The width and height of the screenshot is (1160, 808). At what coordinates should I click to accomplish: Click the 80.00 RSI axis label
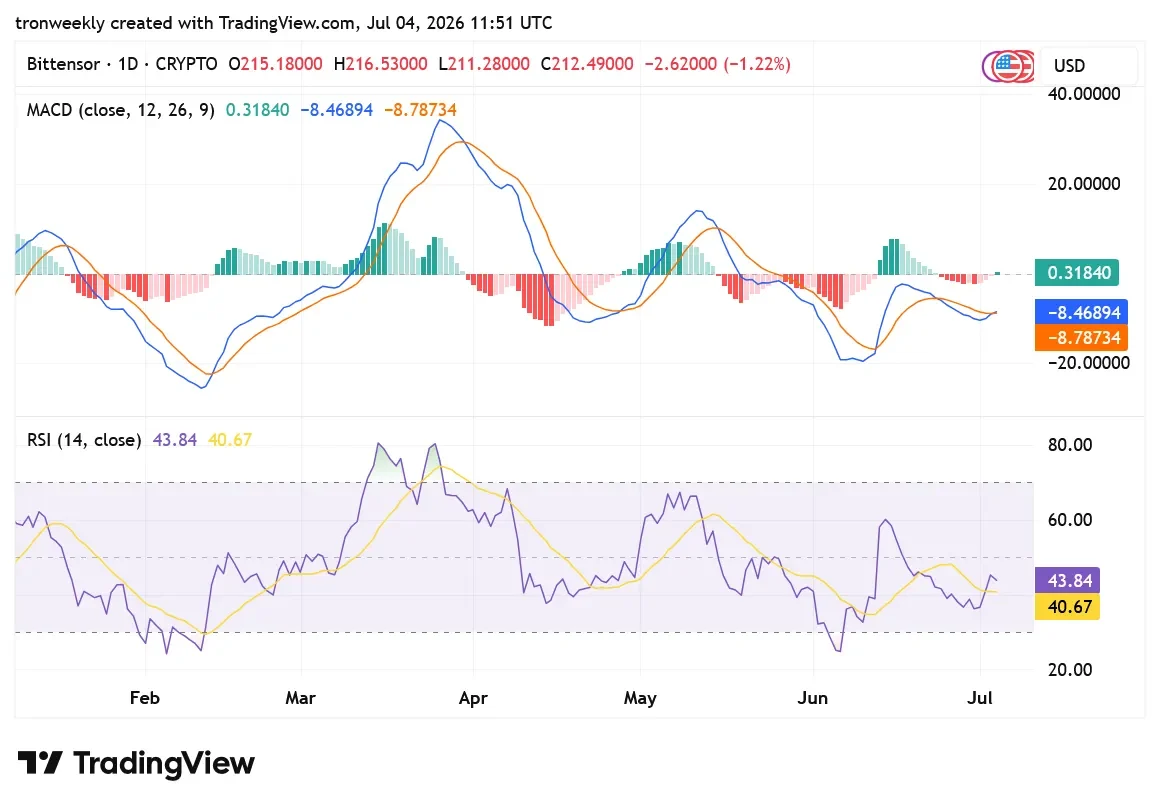(x=1070, y=445)
